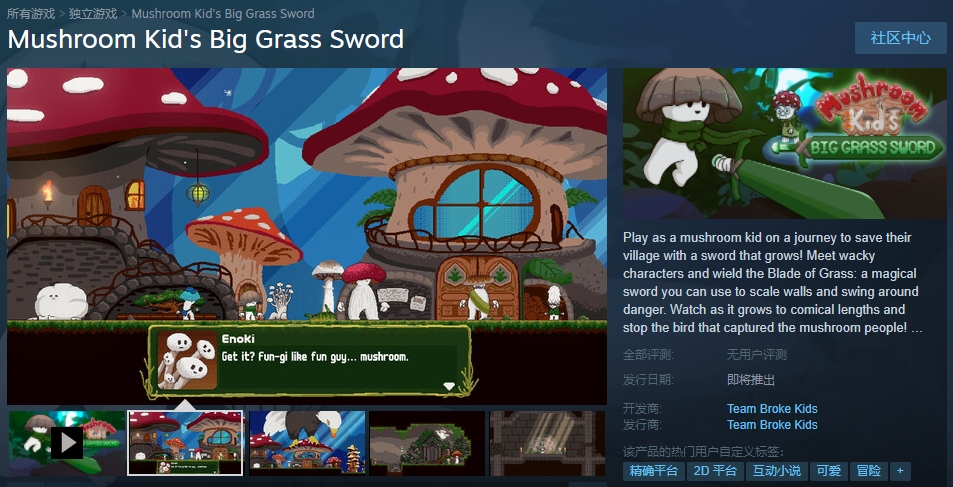953x487 pixels.
Task: Pick the 冒险 tag
Action: click(x=869, y=471)
